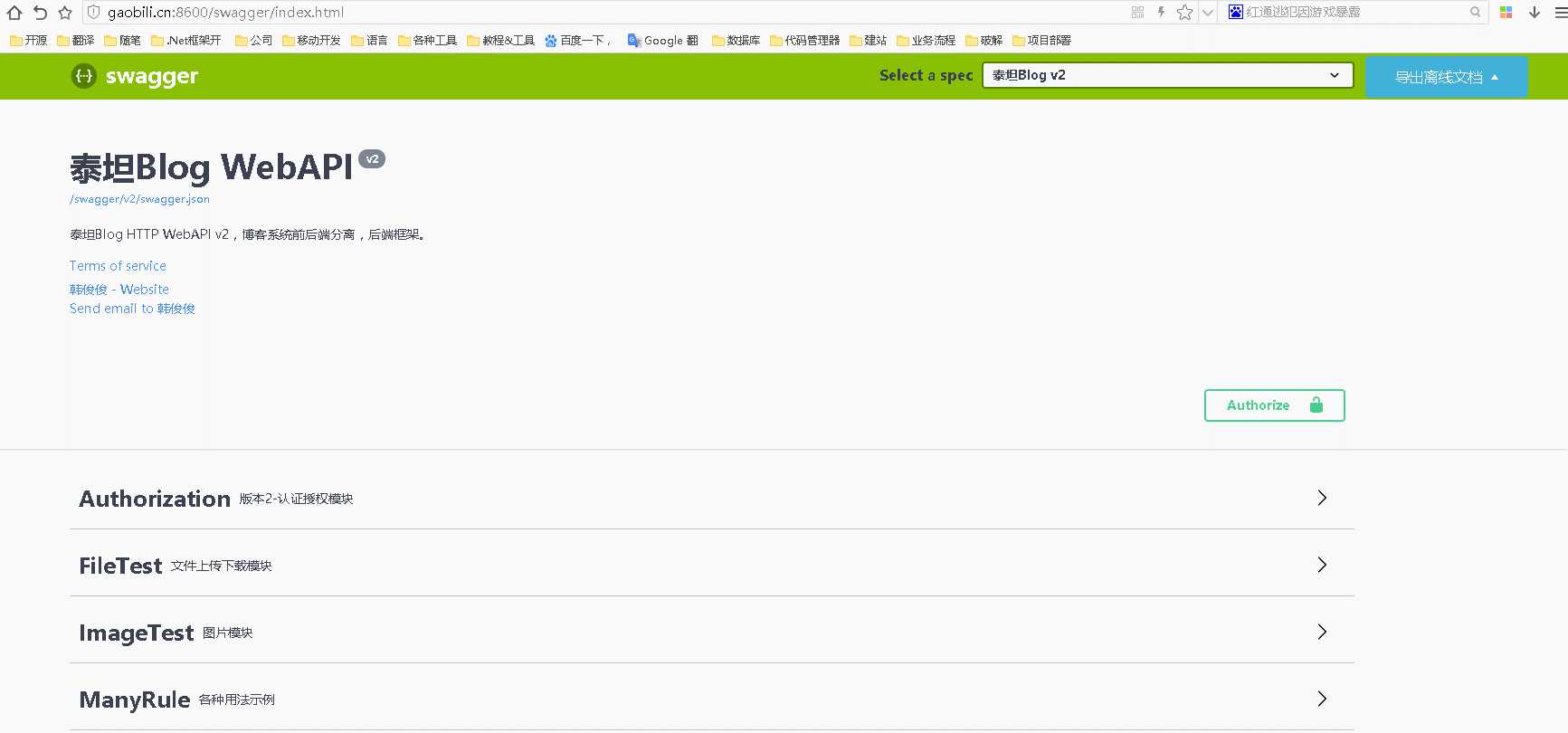Screen dimensions: 1568x733
Task: Open the 公司 bookmark folder
Action: [253, 40]
